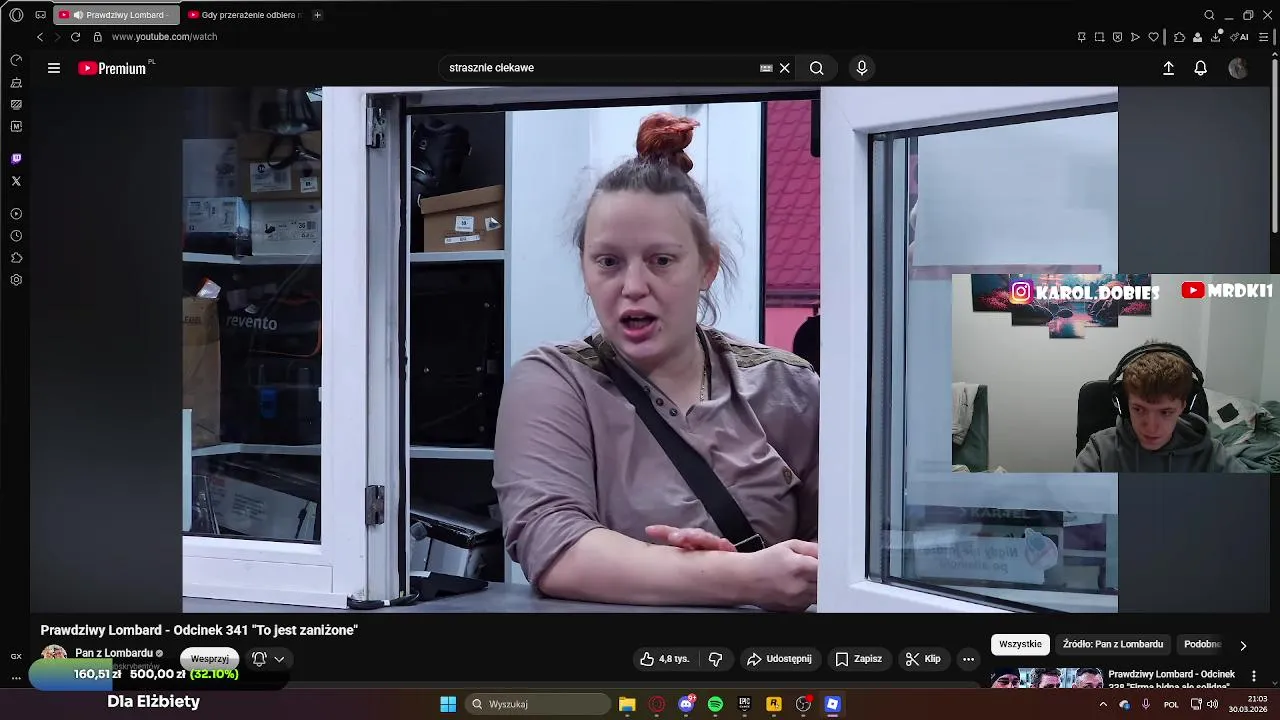Click the browser pinboard pin icon
The height and width of the screenshot is (720, 1280).
(1081, 37)
